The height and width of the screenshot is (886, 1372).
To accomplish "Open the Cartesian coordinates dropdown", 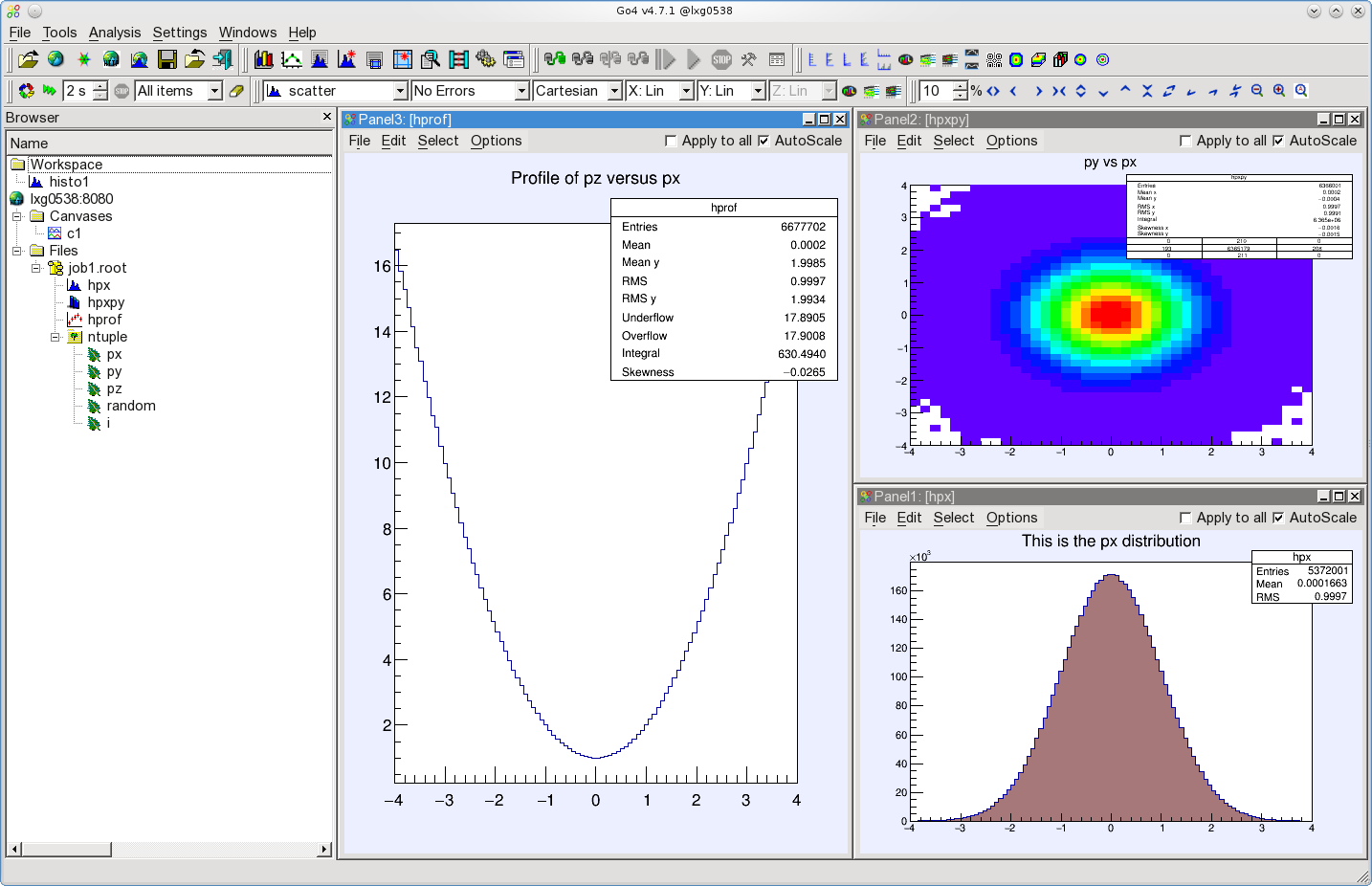I will pos(614,91).
